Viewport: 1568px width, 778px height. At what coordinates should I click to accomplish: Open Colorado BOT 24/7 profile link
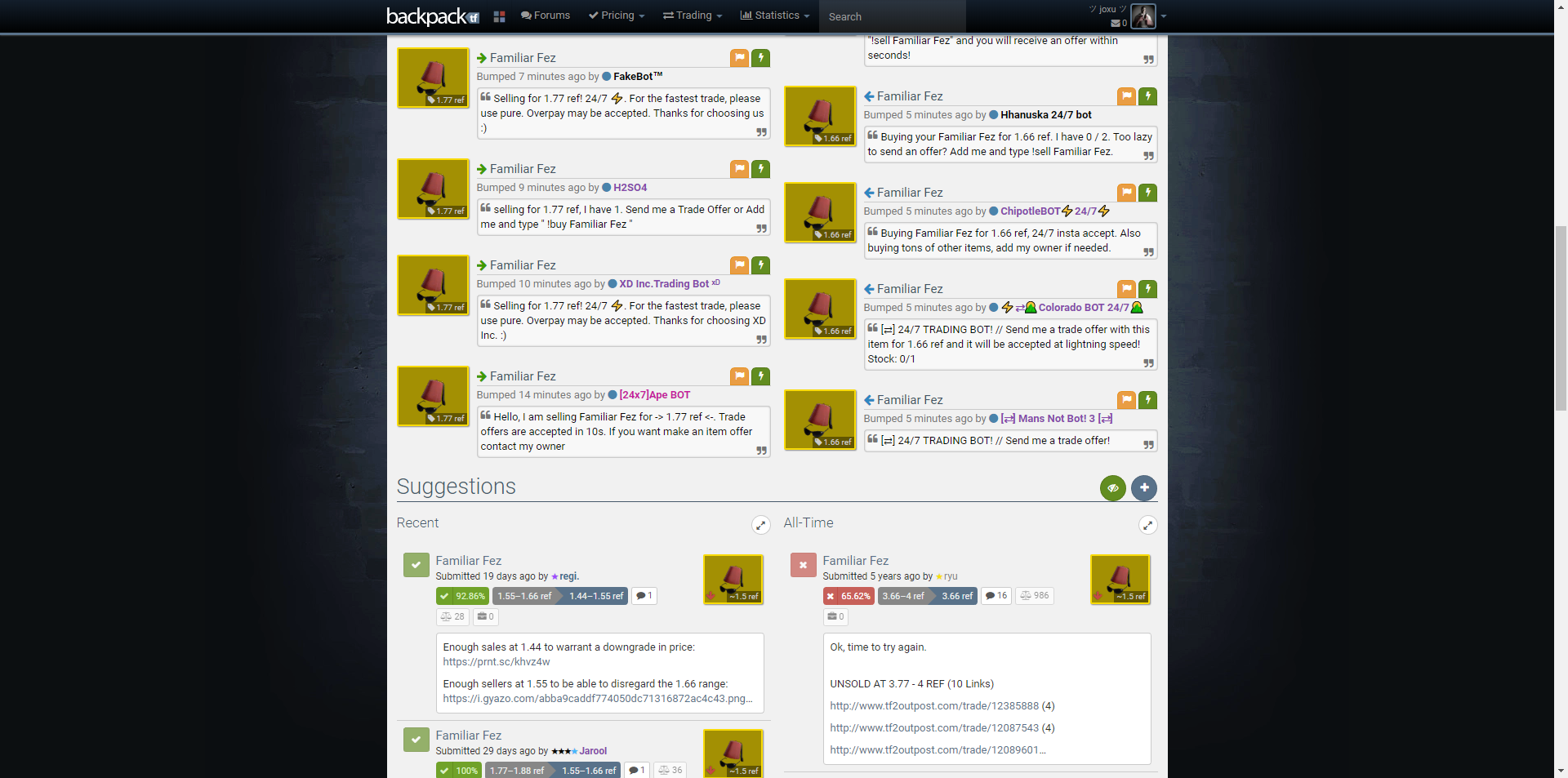tap(1072, 308)
